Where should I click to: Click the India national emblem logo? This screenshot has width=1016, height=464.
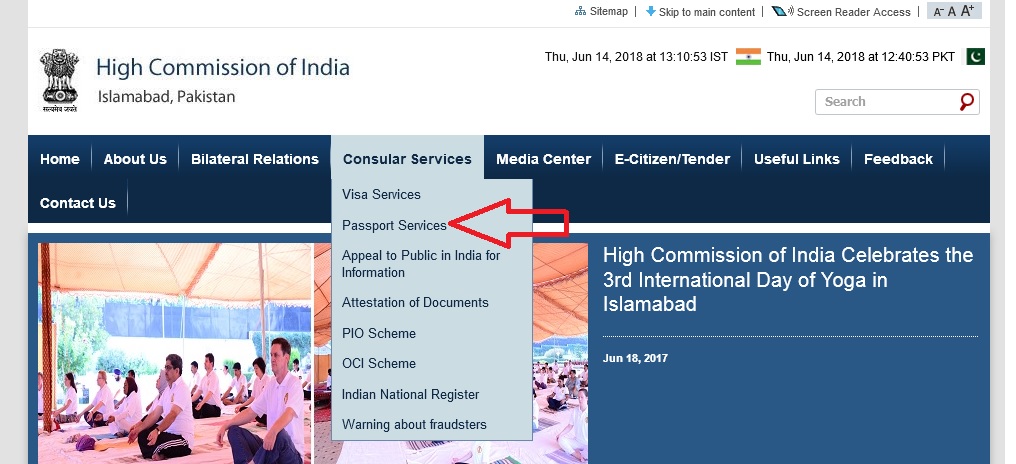(58, 82)
